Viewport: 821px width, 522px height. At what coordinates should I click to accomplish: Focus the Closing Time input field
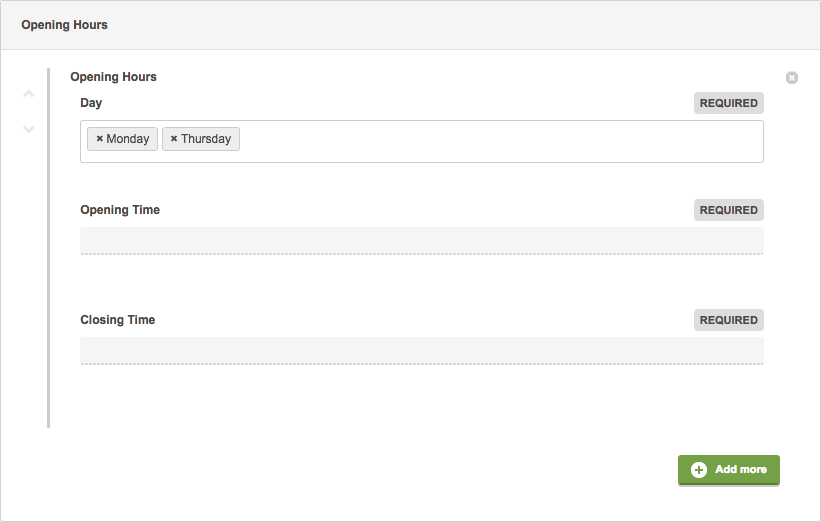421,351
